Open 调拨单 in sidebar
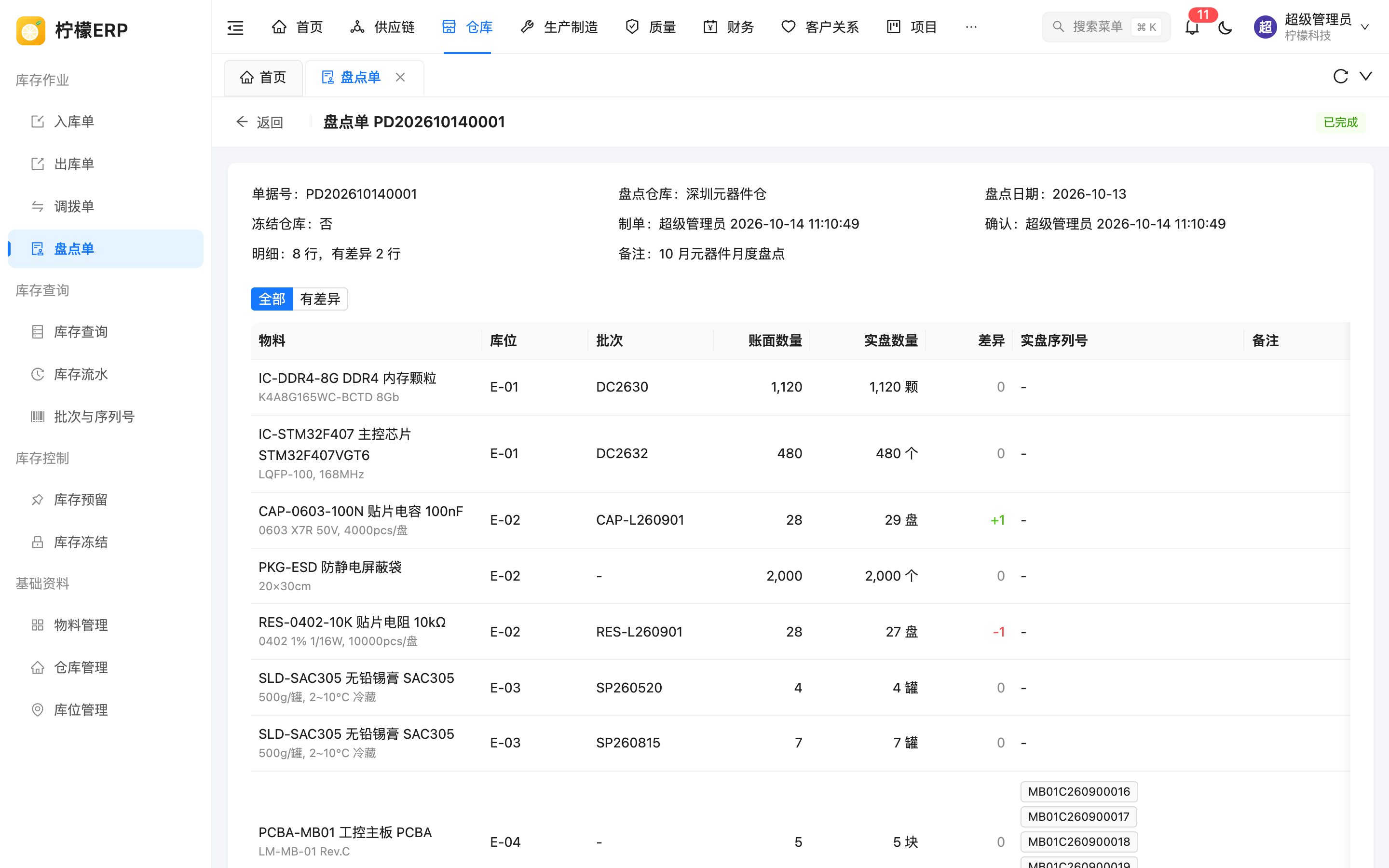 coord(106,207)
